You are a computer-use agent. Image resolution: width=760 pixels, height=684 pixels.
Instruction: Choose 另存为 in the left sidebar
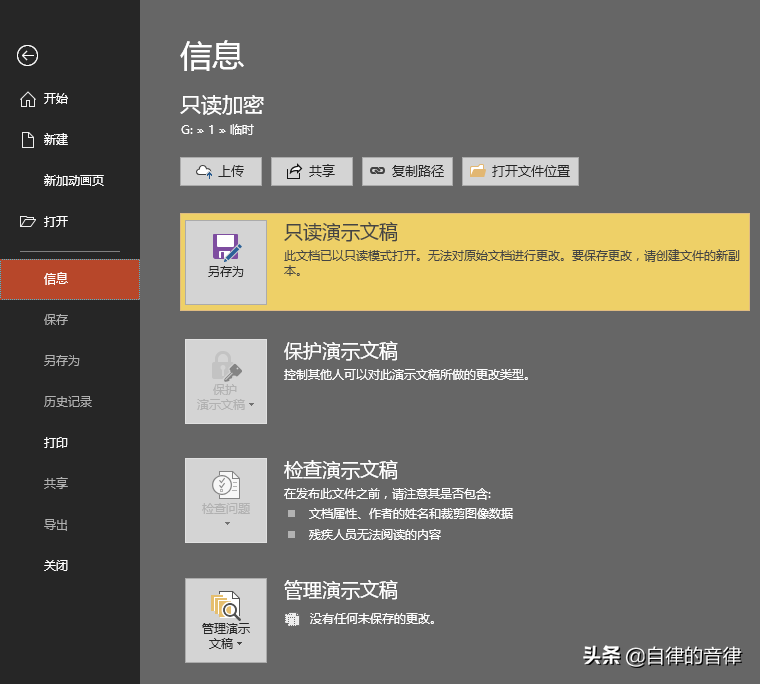click(70, 361)
